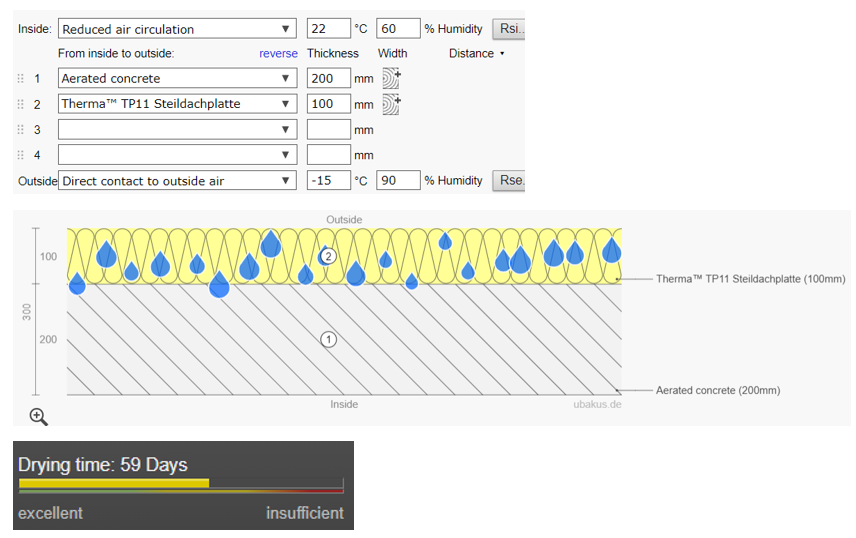Click the drag handle of layer 3

tap(20, 130)
